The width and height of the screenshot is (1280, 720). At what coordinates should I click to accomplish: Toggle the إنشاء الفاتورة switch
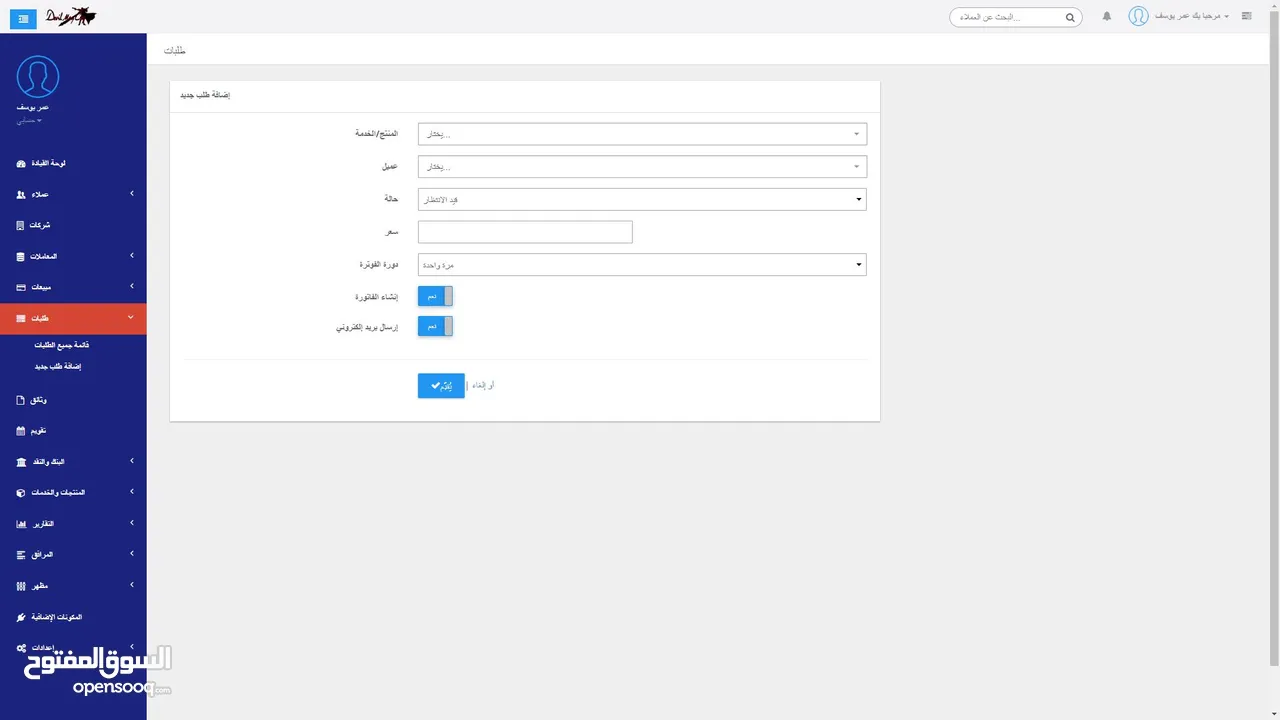pyautogui.click(x=436, y=296)
